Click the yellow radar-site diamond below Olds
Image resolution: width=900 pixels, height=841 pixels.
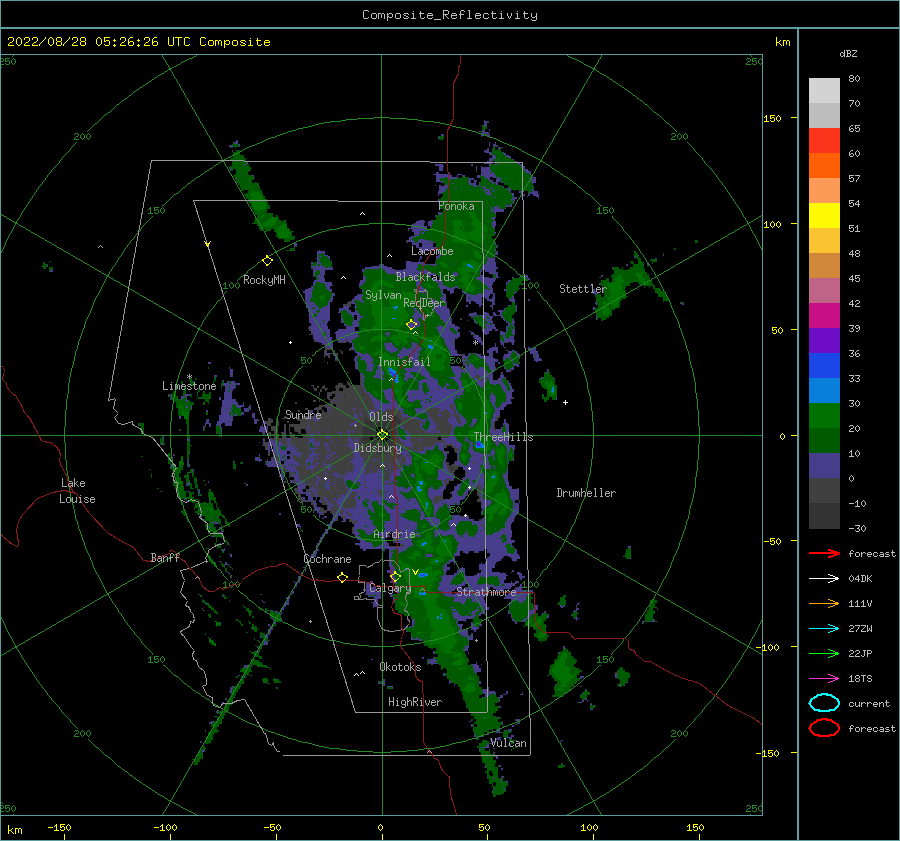pos(382,435)
